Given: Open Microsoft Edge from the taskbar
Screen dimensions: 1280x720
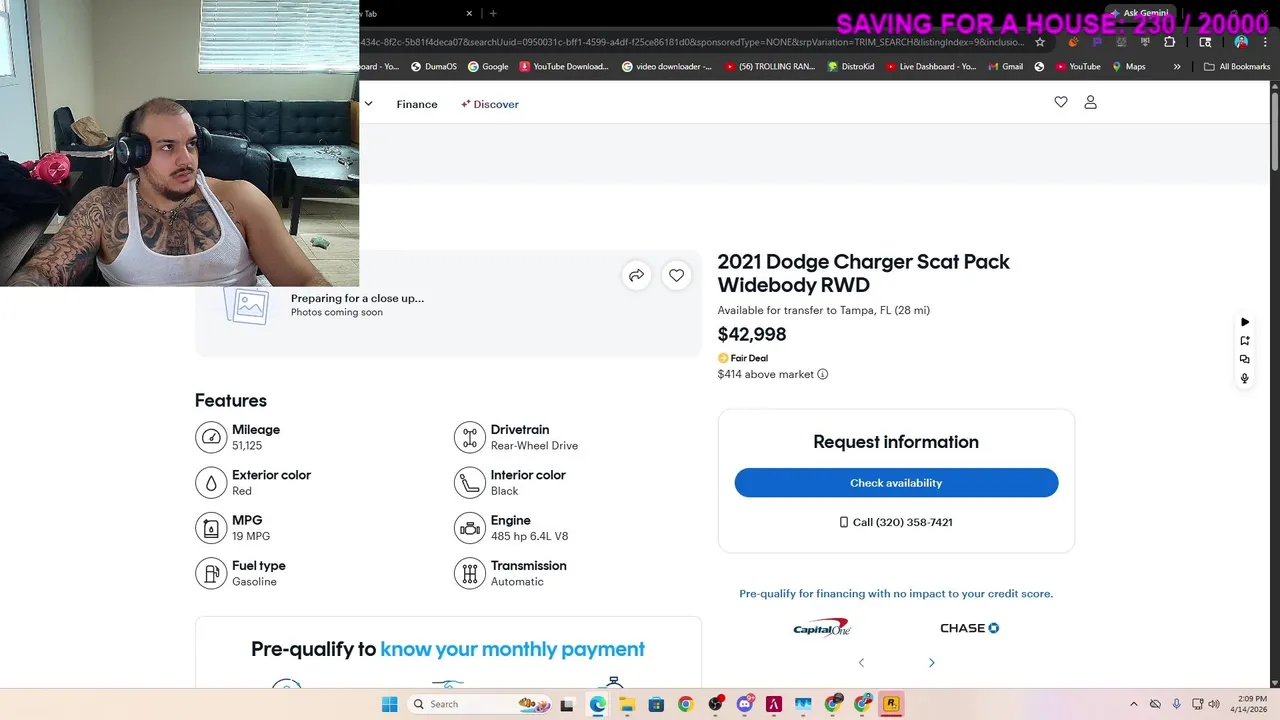Looking at the screenshot, I should click(597, 704).
